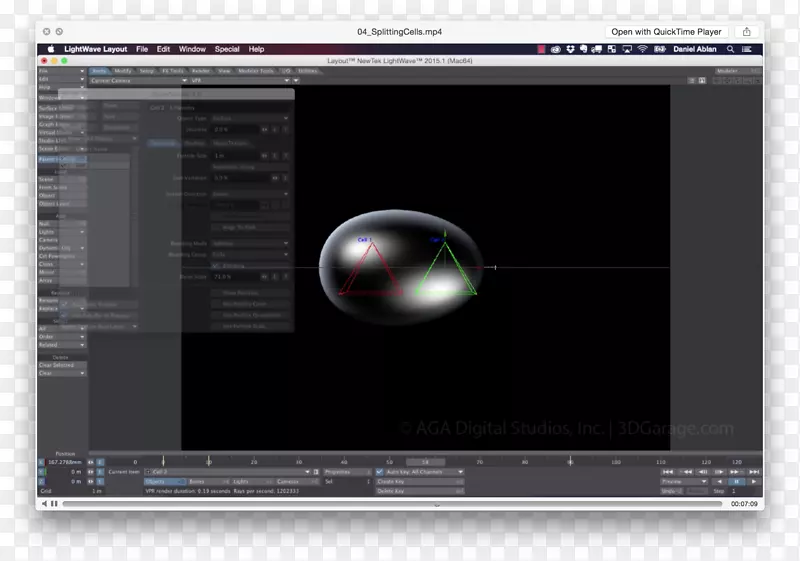Click the Quick Look share icon
The height and width of the screenshot is (561, 800).
tap(746, 32)
